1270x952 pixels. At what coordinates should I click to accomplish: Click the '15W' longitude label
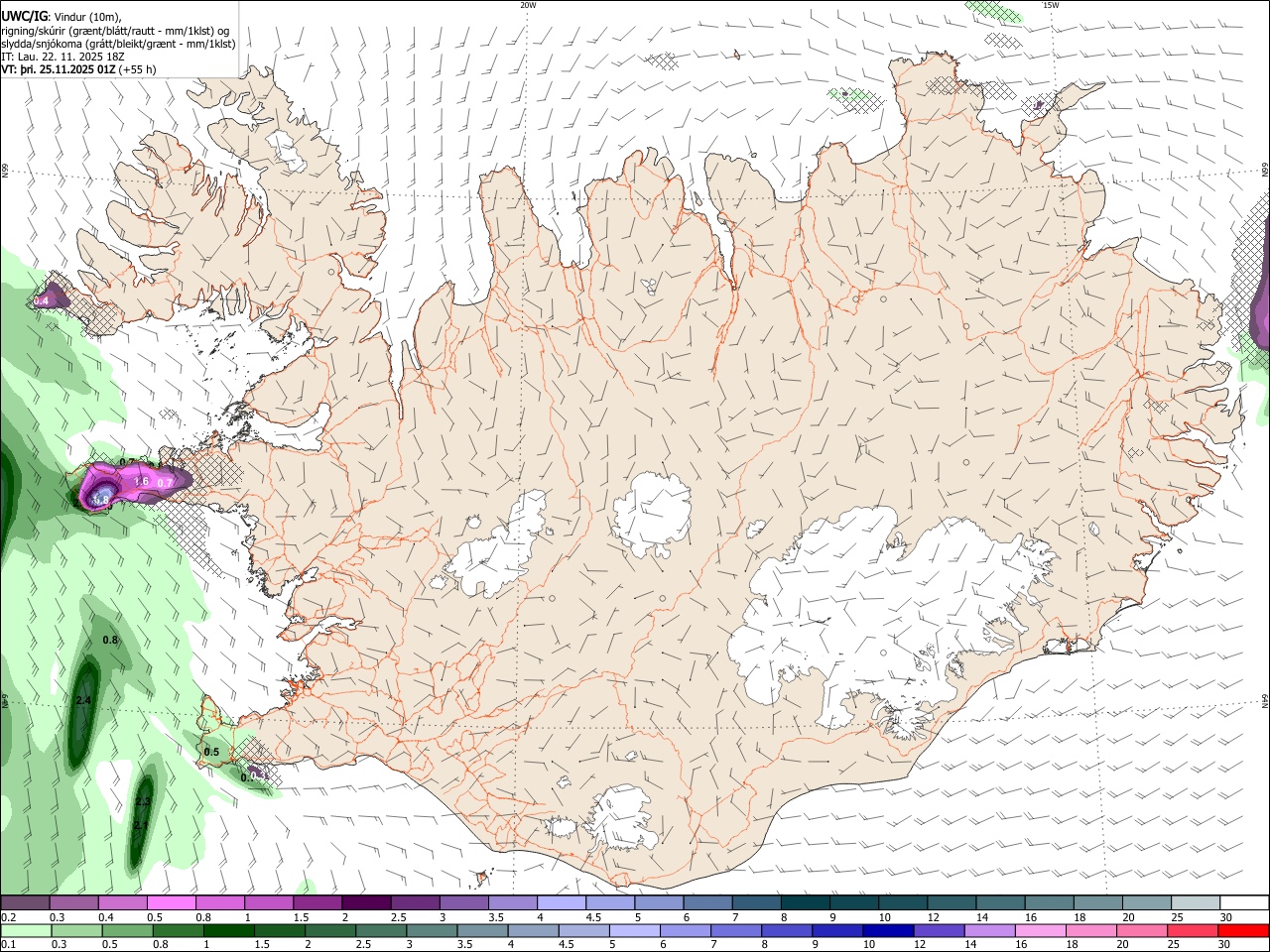click(1051, 5)
